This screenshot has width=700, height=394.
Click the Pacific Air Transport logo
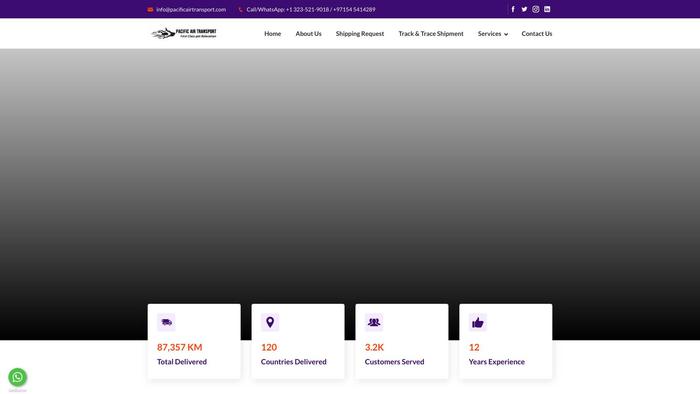point(183,33)
